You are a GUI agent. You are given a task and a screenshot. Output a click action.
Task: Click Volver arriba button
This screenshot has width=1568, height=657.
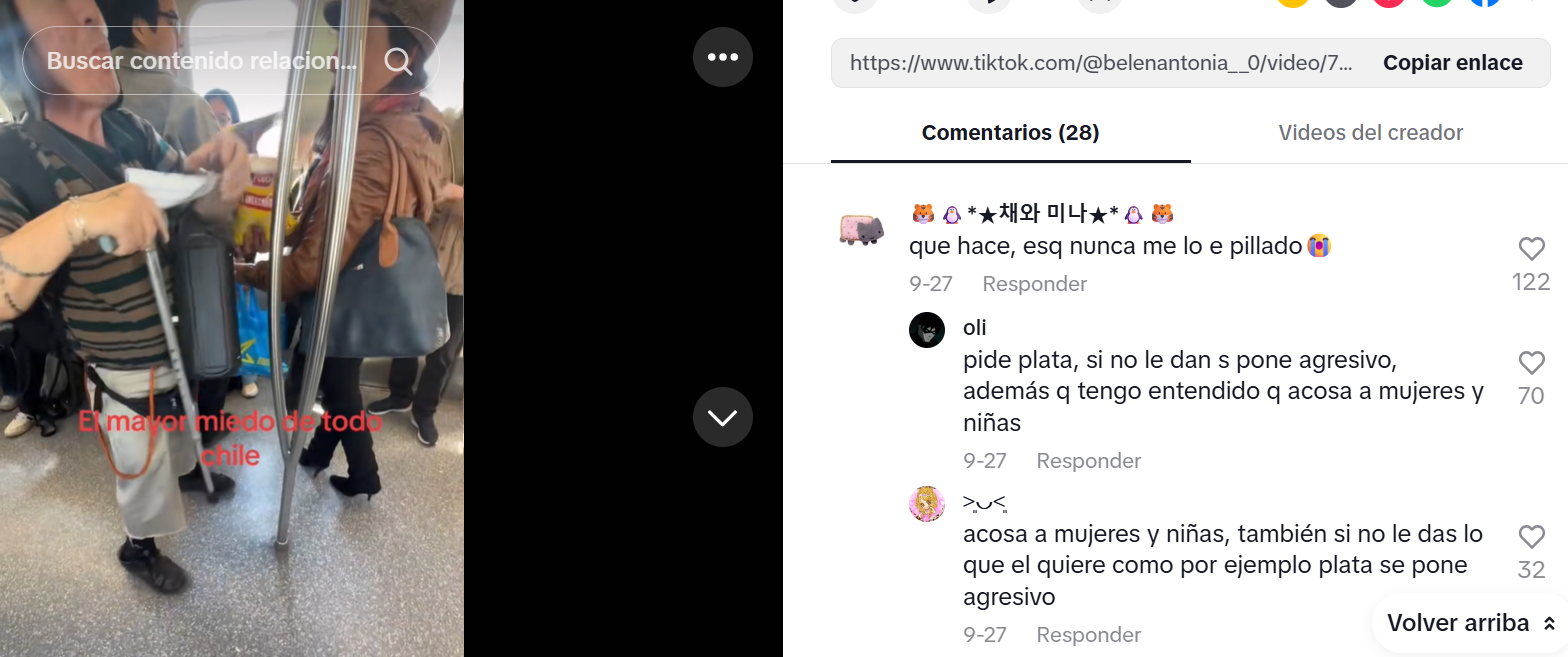tap(1470, 623)
